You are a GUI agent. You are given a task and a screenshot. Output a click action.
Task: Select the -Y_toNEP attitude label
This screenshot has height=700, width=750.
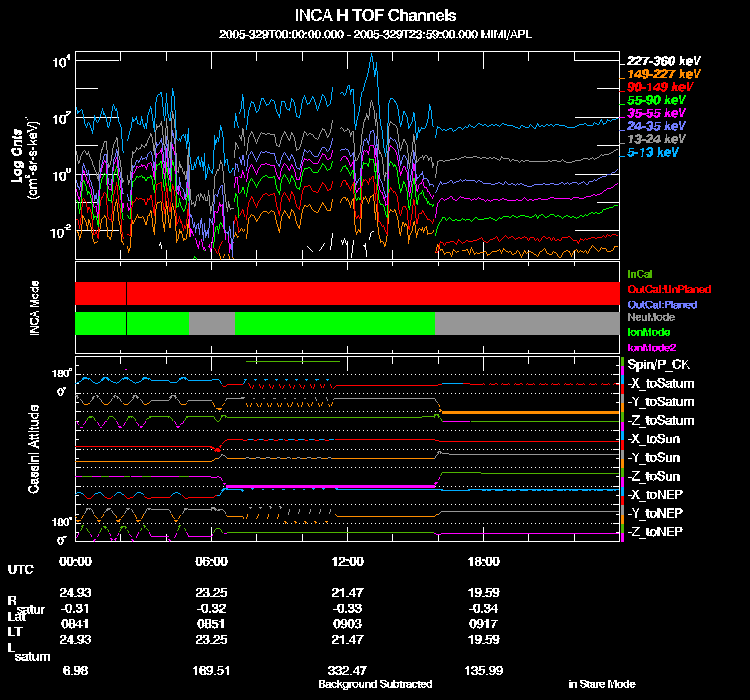655,513
